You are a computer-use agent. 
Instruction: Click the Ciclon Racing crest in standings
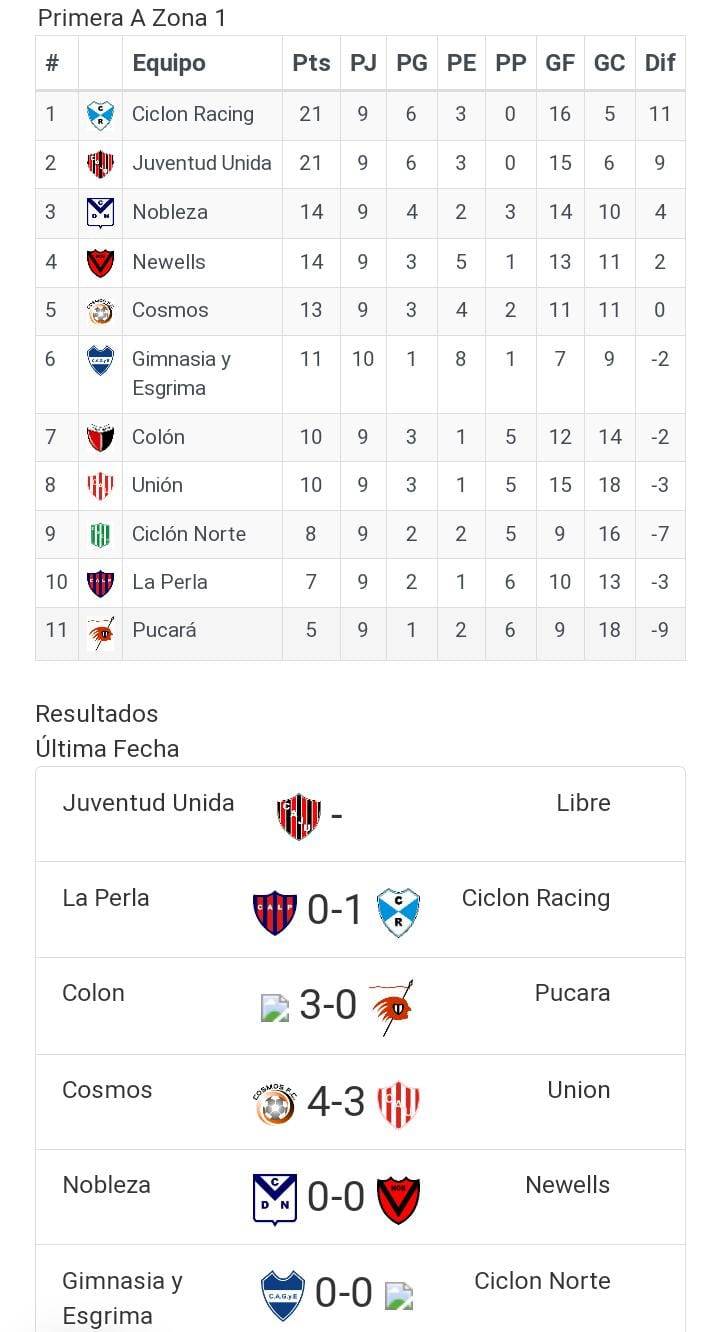click(x=100, y=115)
